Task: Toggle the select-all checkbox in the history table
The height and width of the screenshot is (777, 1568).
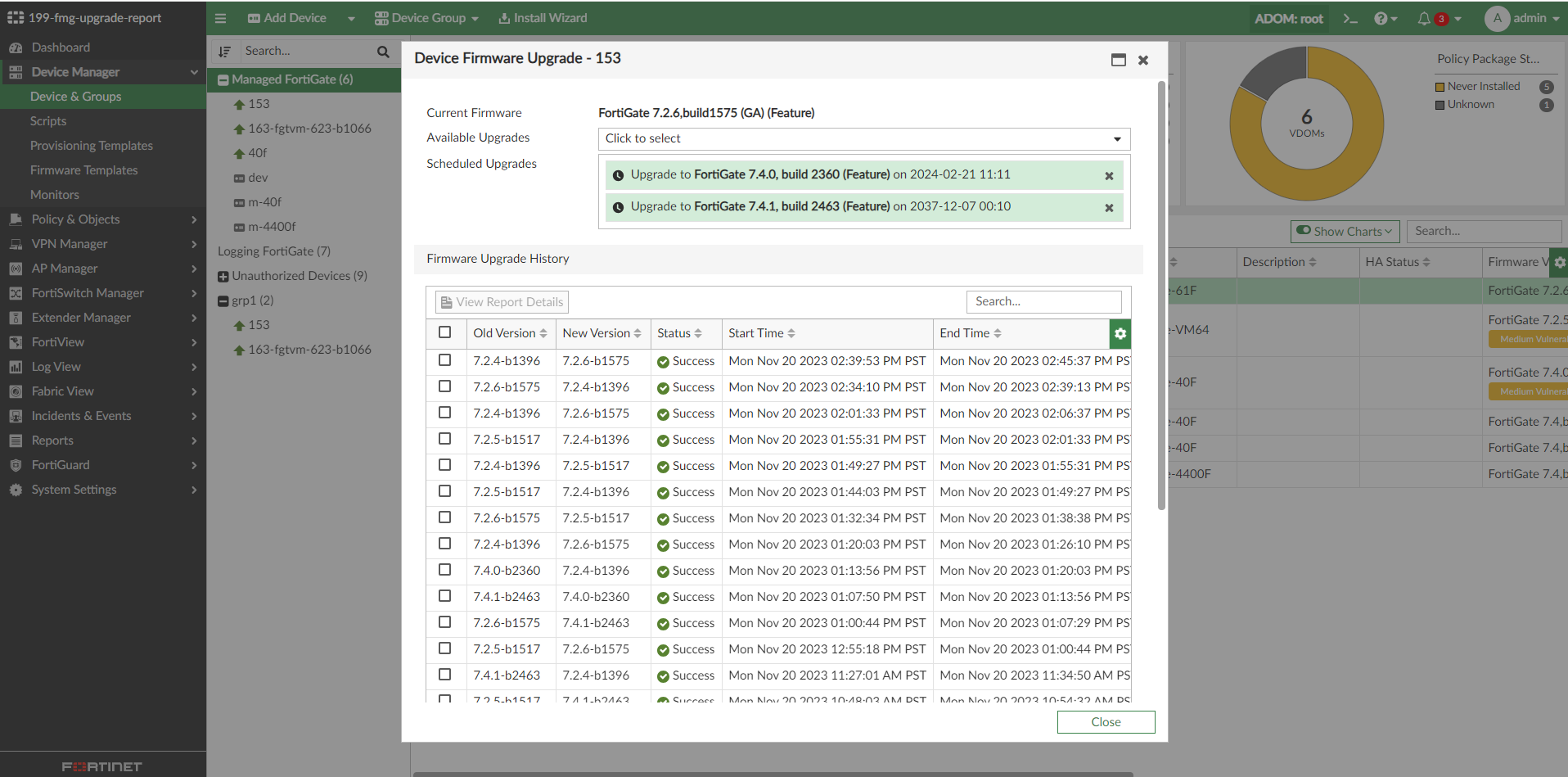Action: click(445, 332)
